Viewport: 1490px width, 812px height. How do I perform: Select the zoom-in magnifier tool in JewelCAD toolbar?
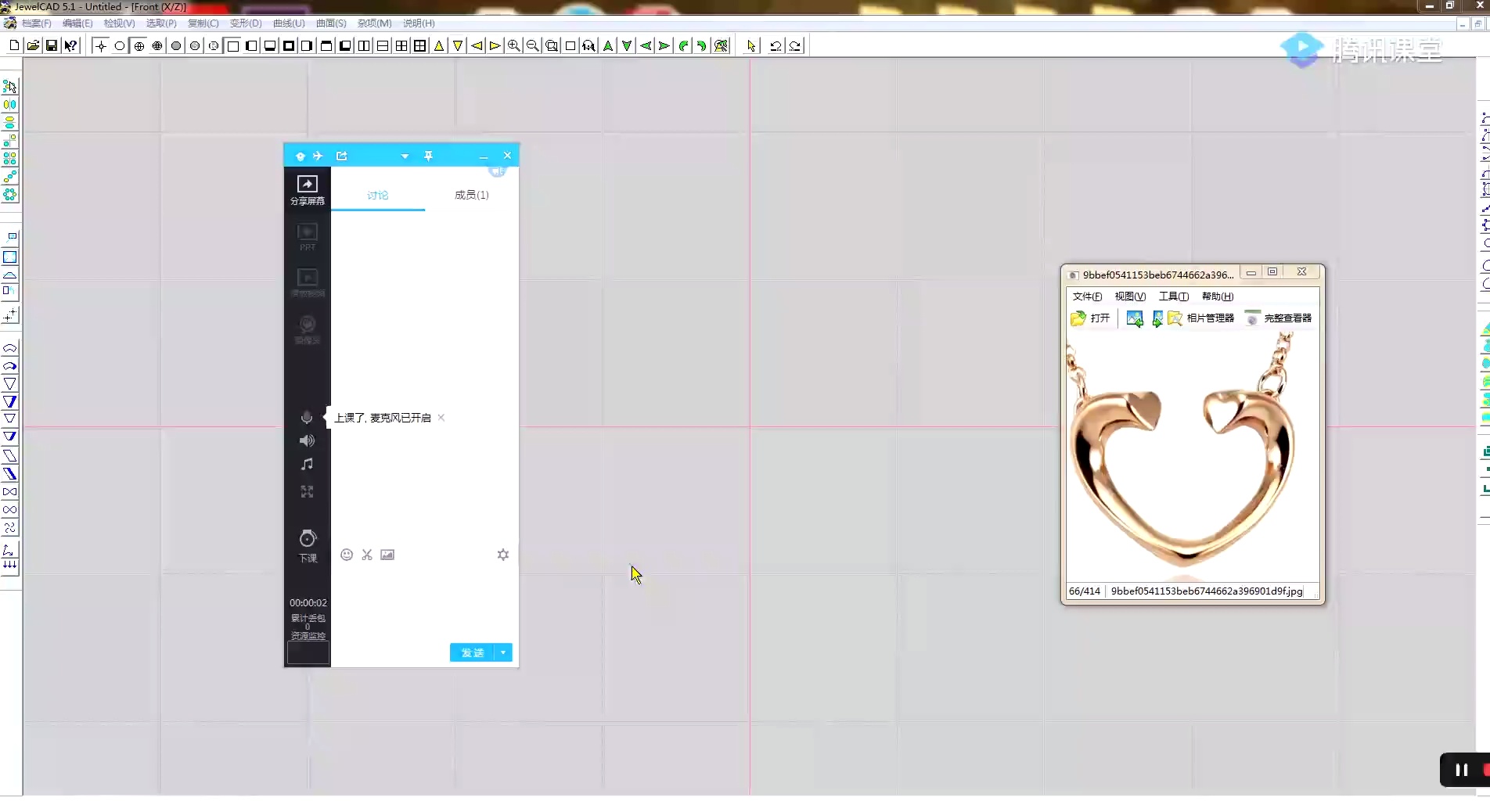tap(513, 45)
